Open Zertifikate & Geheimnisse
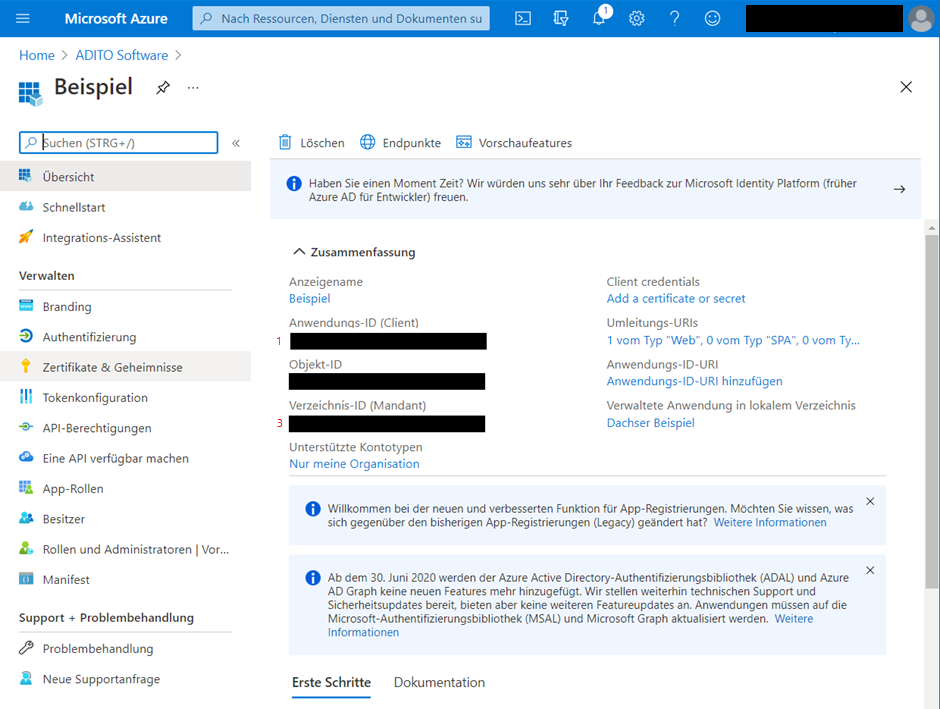 pos(125,367)
